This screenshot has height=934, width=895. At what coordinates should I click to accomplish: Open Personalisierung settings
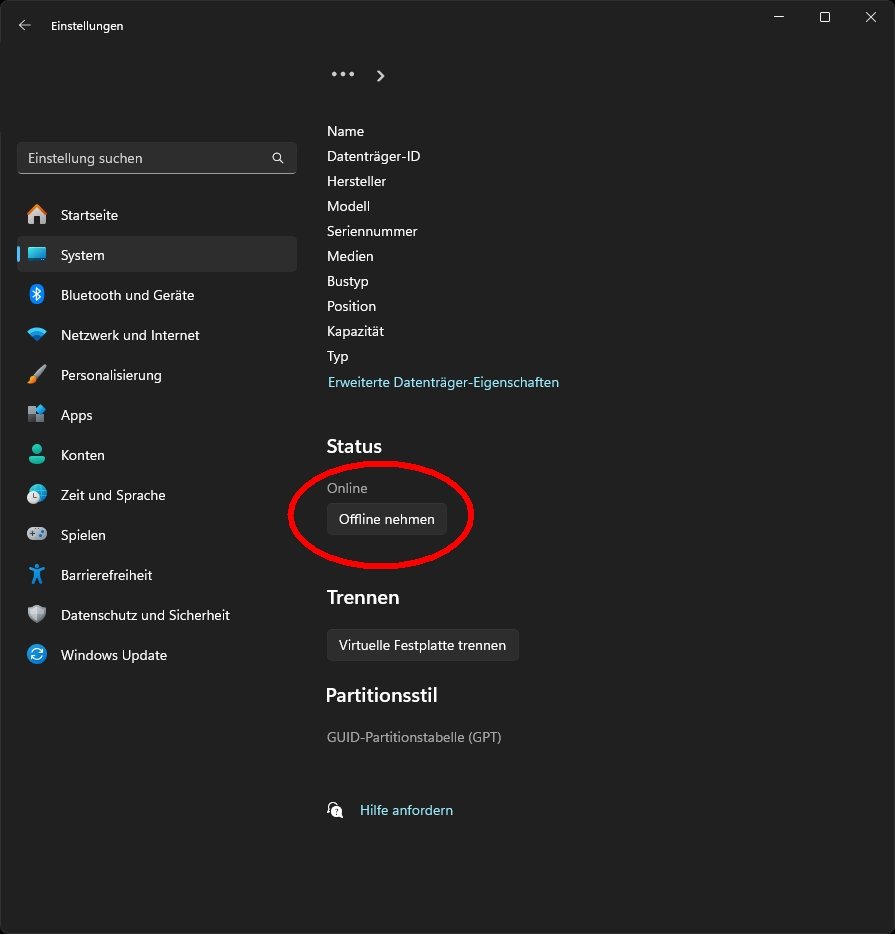point(157,375)
